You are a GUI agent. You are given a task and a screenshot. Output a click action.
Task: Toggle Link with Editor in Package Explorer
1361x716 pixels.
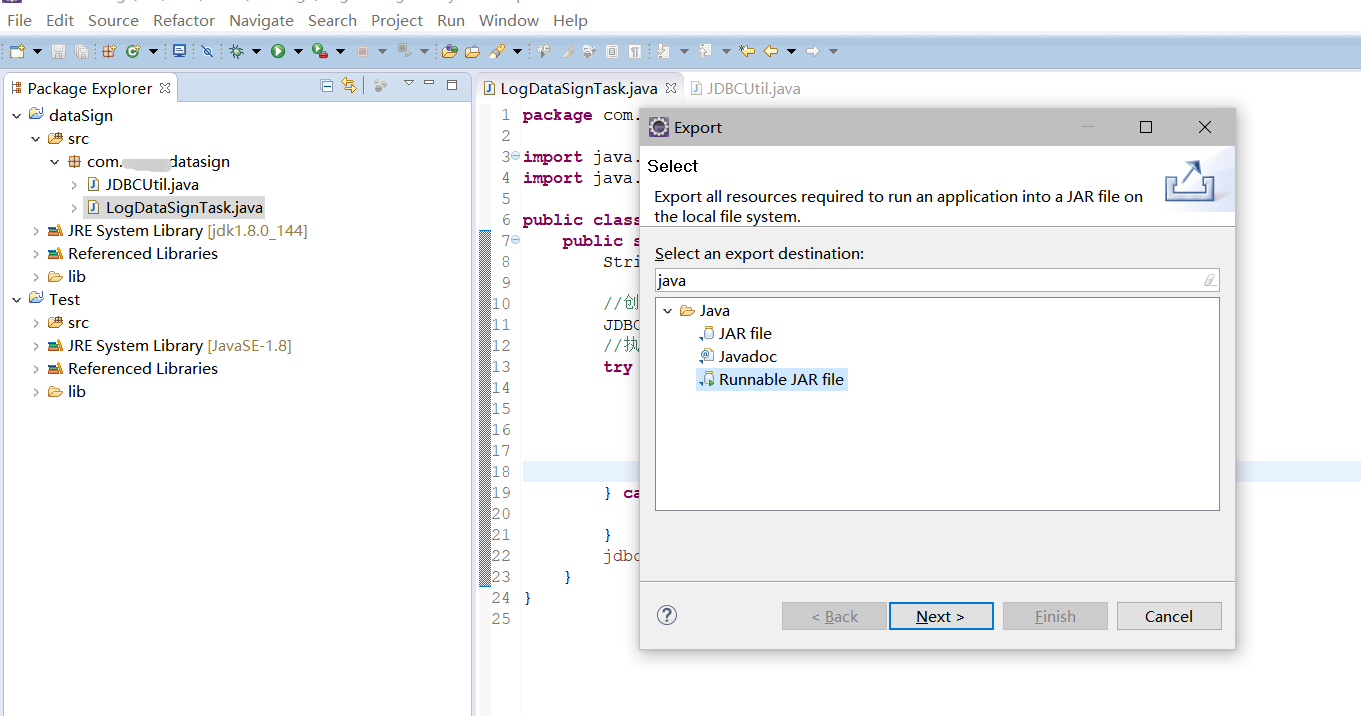pos(349,86)
